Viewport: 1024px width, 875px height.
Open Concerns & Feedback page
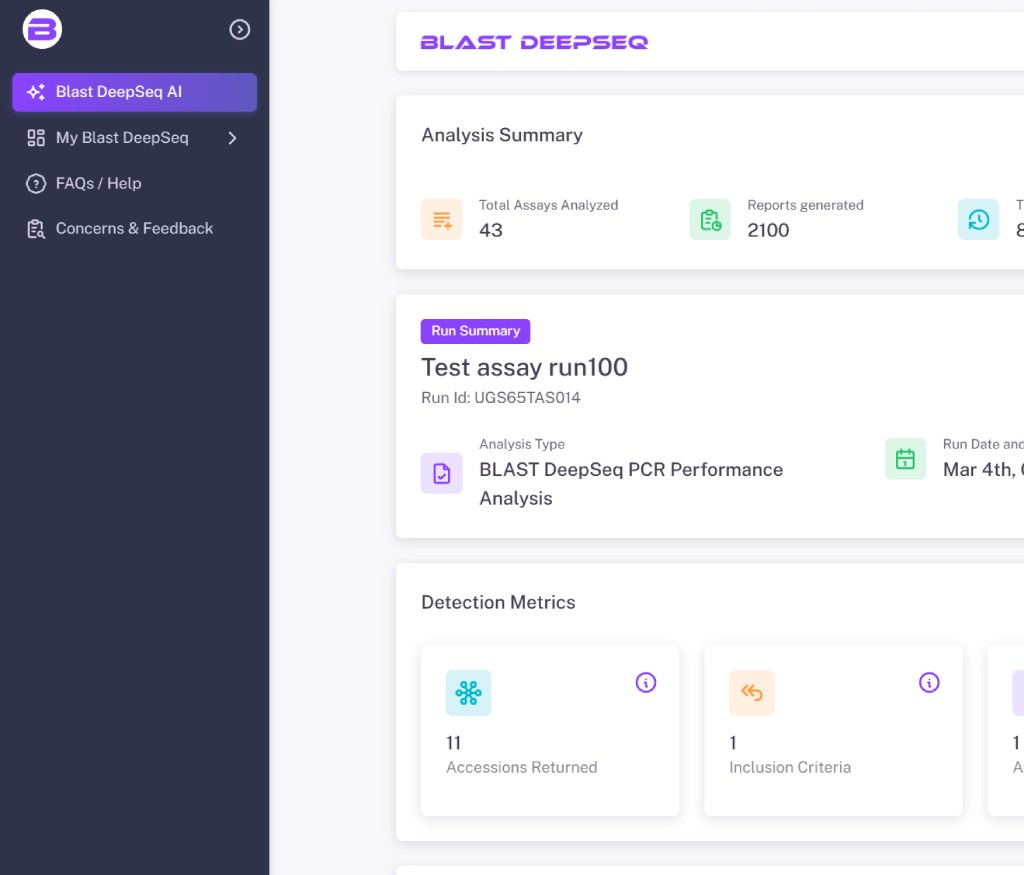point(134,228)
